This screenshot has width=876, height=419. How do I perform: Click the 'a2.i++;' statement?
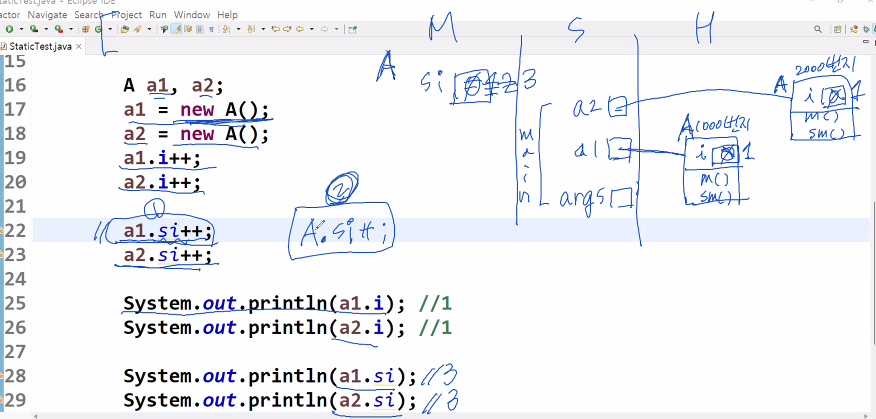point(162,182)
